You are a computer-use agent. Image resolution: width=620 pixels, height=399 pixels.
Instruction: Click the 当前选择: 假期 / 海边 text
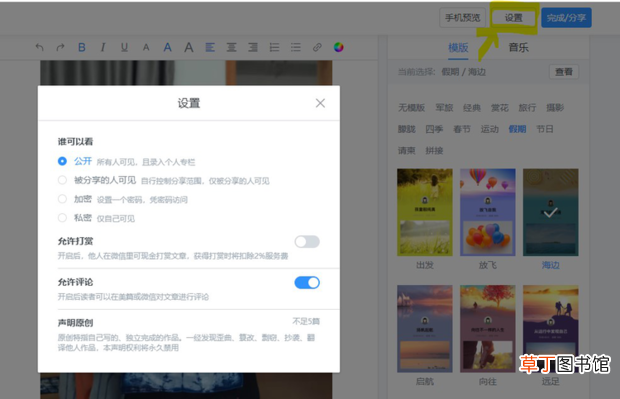click(442, 72)
